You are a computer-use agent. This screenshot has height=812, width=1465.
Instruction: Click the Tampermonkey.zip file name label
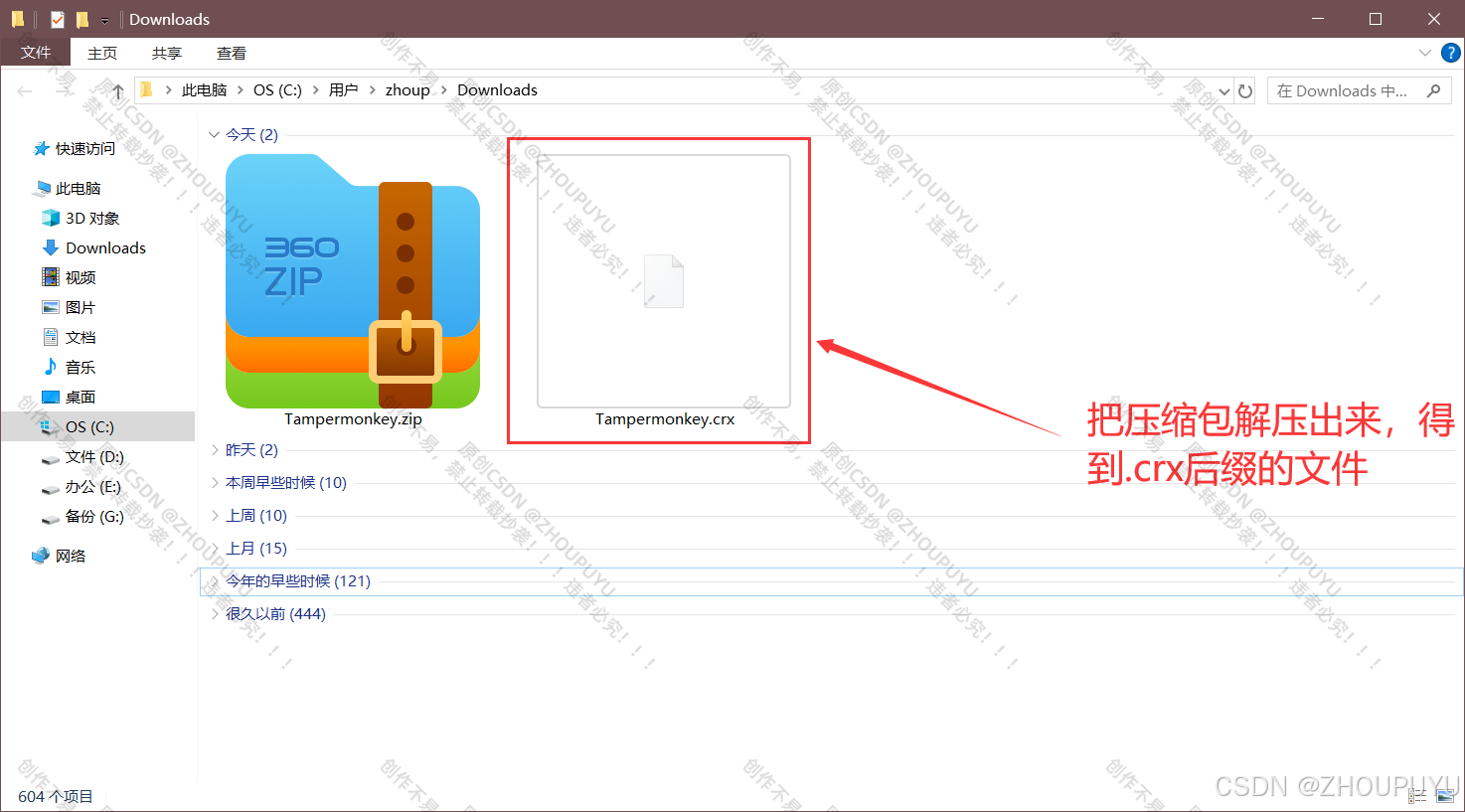pos(353,419)
